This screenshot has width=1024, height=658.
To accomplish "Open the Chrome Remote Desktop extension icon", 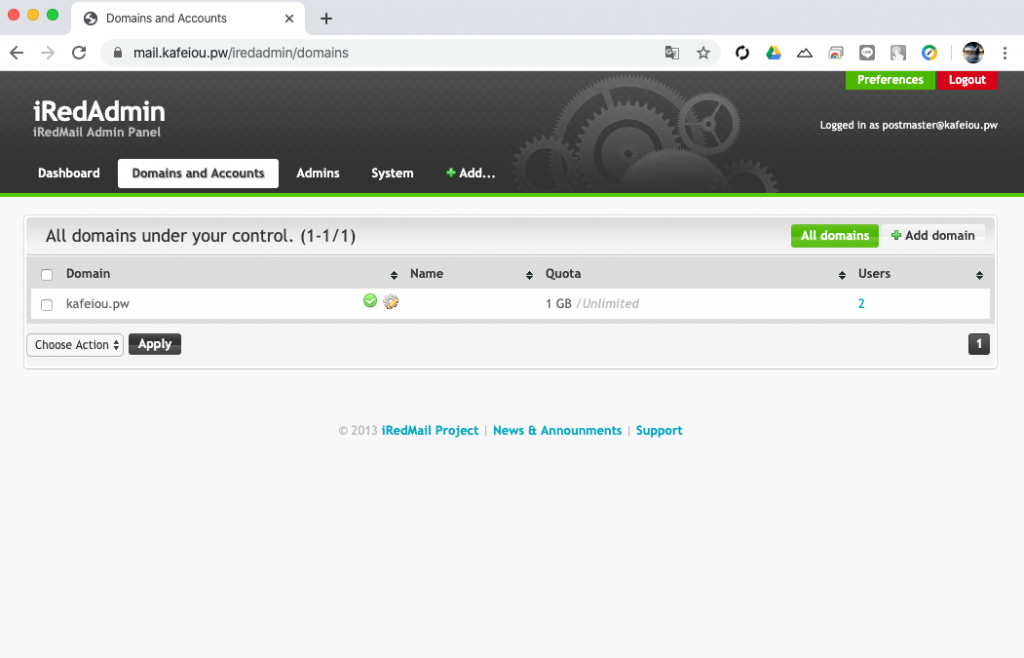I will 836,53.
